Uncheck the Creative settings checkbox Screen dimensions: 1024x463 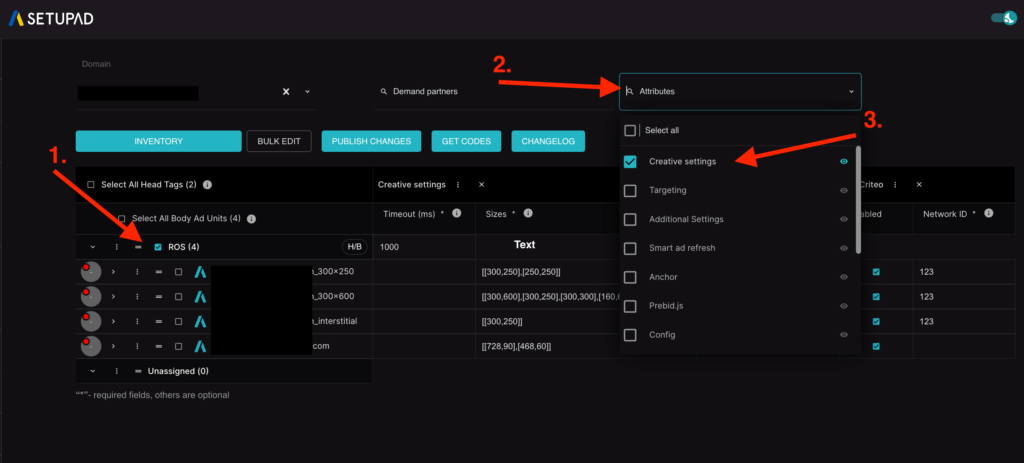tap(630, 161)
